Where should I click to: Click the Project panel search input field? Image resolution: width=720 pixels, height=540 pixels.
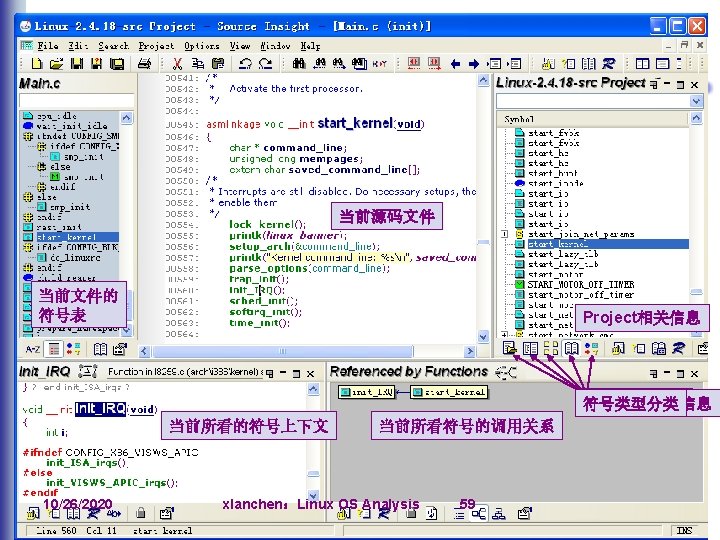click(x=594, y=101)
